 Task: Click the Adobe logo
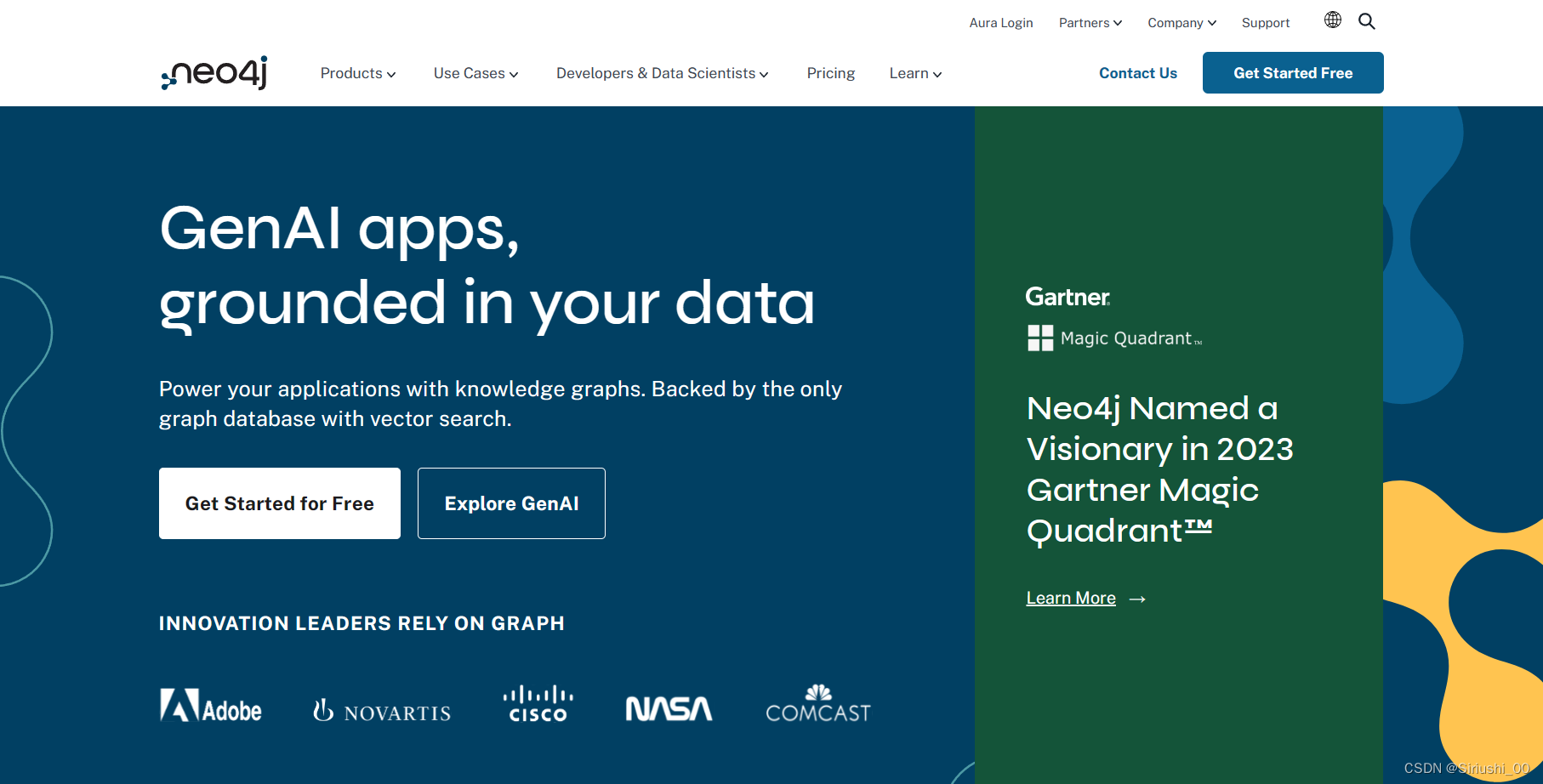tap(211, 706)
